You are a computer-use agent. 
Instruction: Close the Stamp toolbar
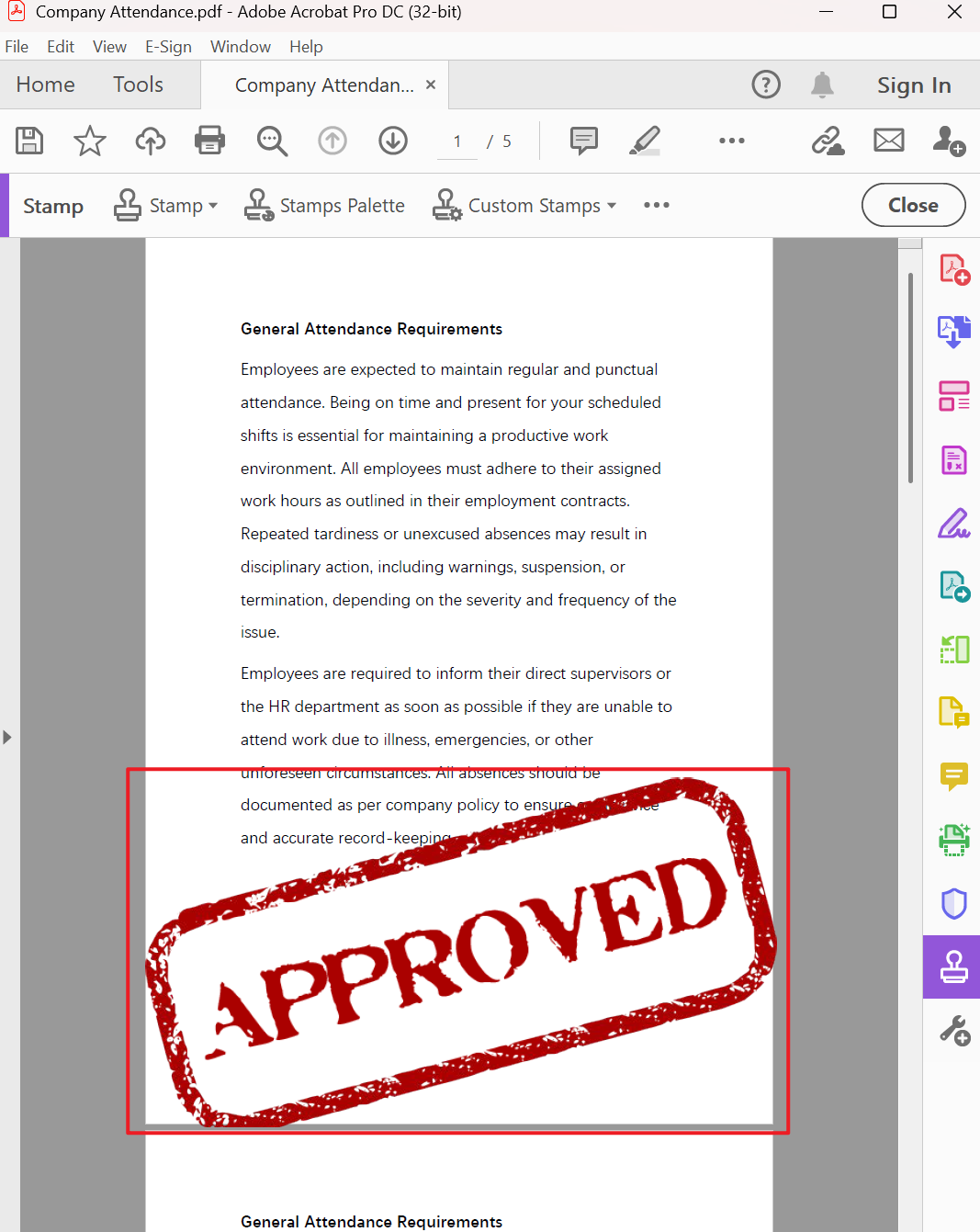click(x=913, y=205)
